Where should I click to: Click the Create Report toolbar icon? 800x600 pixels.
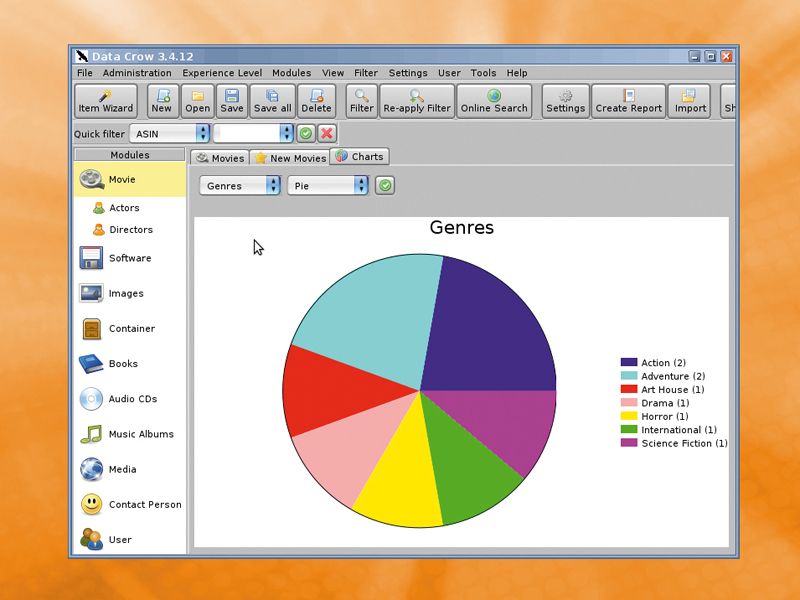628,99
